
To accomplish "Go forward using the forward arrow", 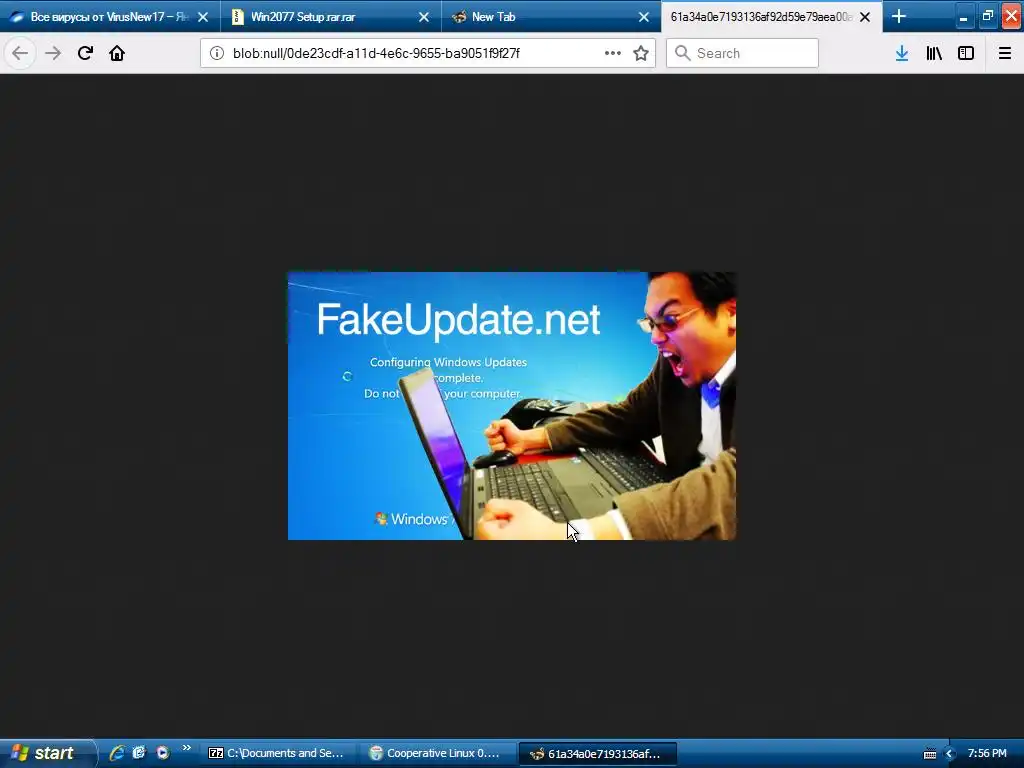I will click(53, 53).
